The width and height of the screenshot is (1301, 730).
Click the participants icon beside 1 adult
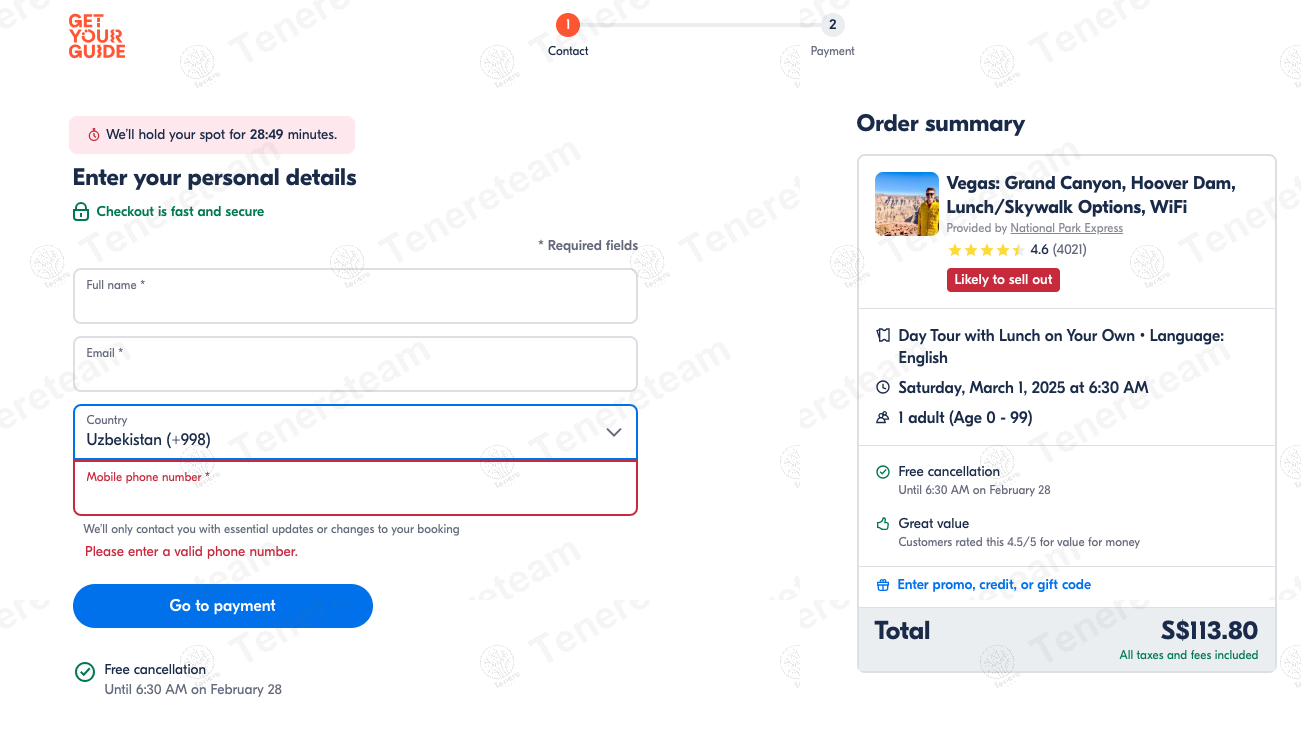tap(883, 418)
